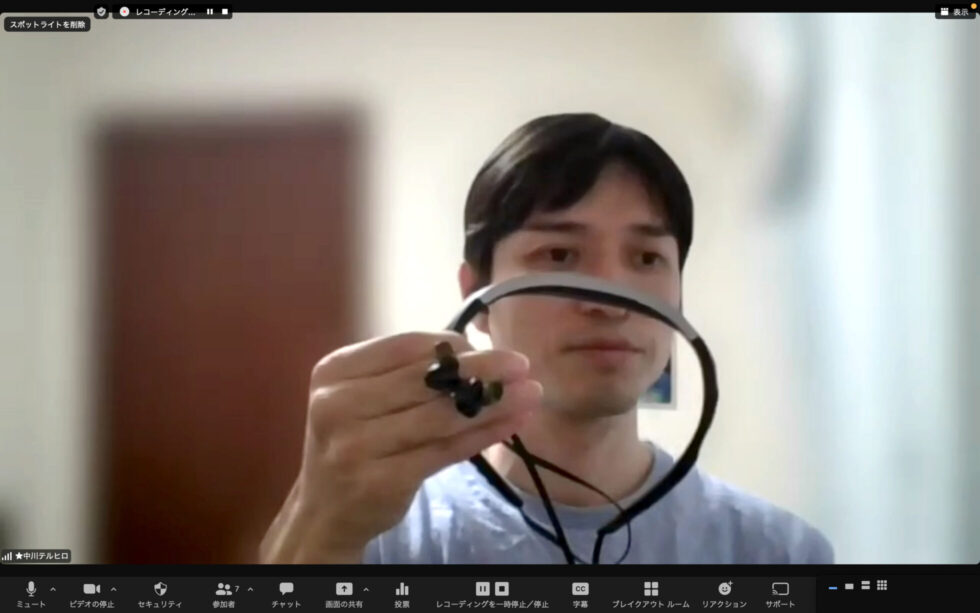Enable 字幕 closed captions
The image size is (980, 613).
(580, 589)
